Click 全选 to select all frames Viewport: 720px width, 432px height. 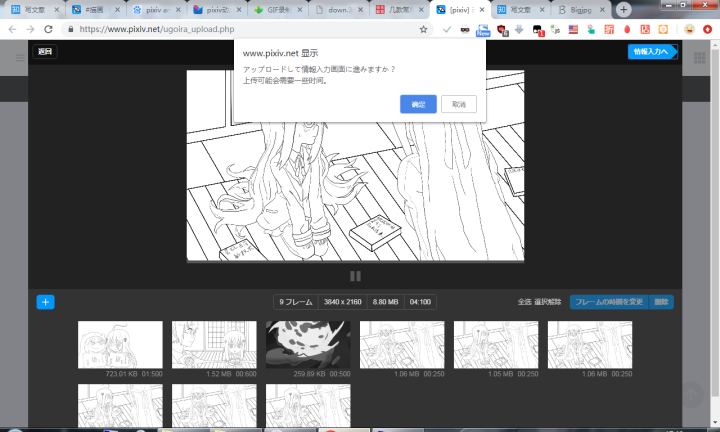(524, 302)
